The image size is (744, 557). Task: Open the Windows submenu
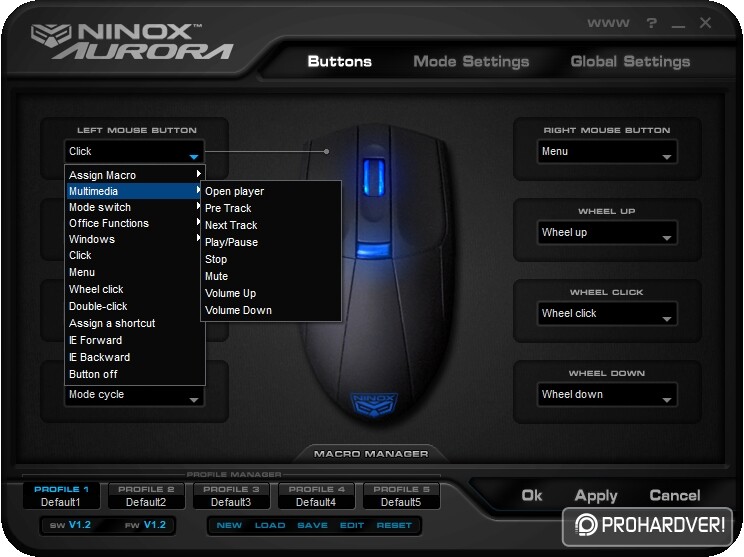(135, 239)
